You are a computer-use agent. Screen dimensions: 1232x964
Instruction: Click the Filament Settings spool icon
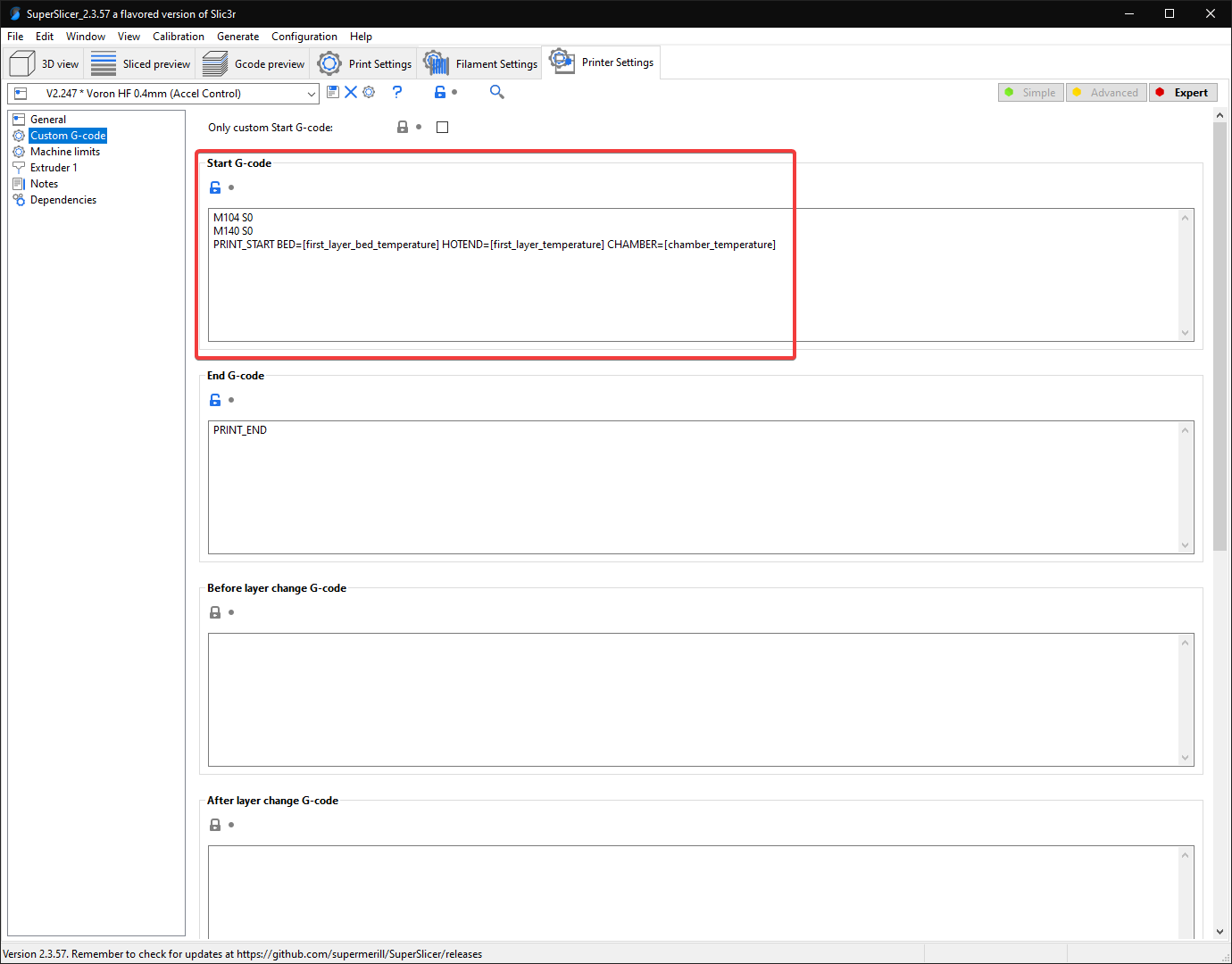436,62
